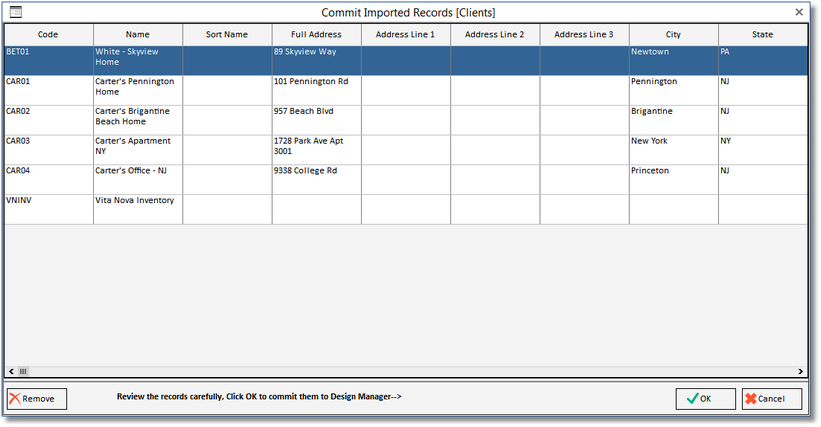Click the 101 Pennington Rd address
Viewport: 821px width, 427px height.
(316, 91)
